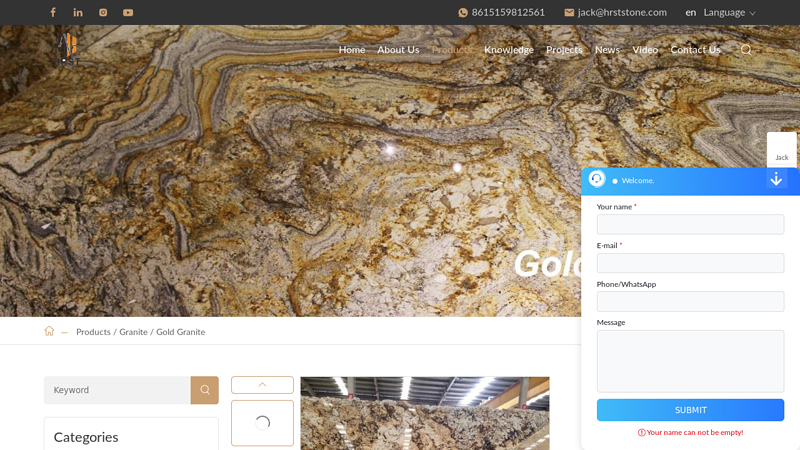Open the header search magnifier icon

[x=746, y=49]
